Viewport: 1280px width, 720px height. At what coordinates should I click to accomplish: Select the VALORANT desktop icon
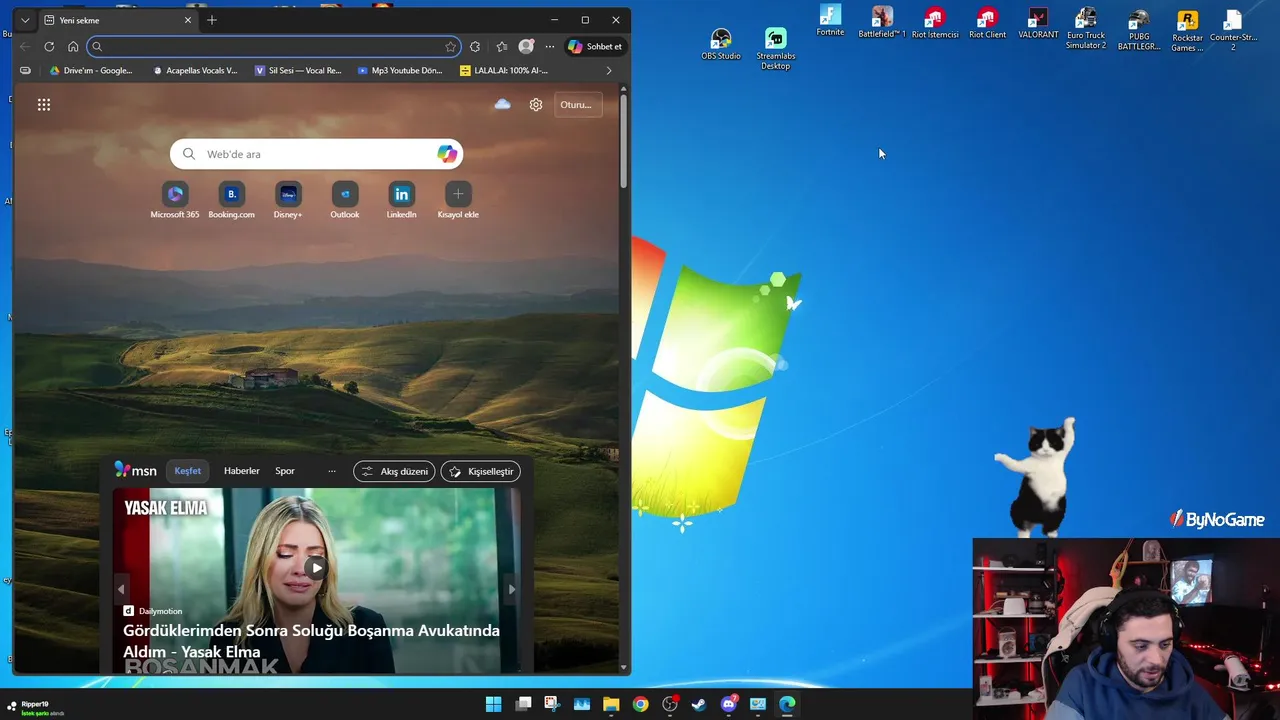click(1038, 22)
